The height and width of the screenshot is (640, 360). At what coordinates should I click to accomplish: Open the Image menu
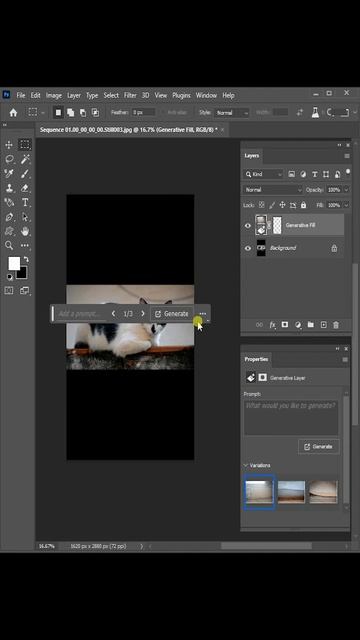coord(53,95)
